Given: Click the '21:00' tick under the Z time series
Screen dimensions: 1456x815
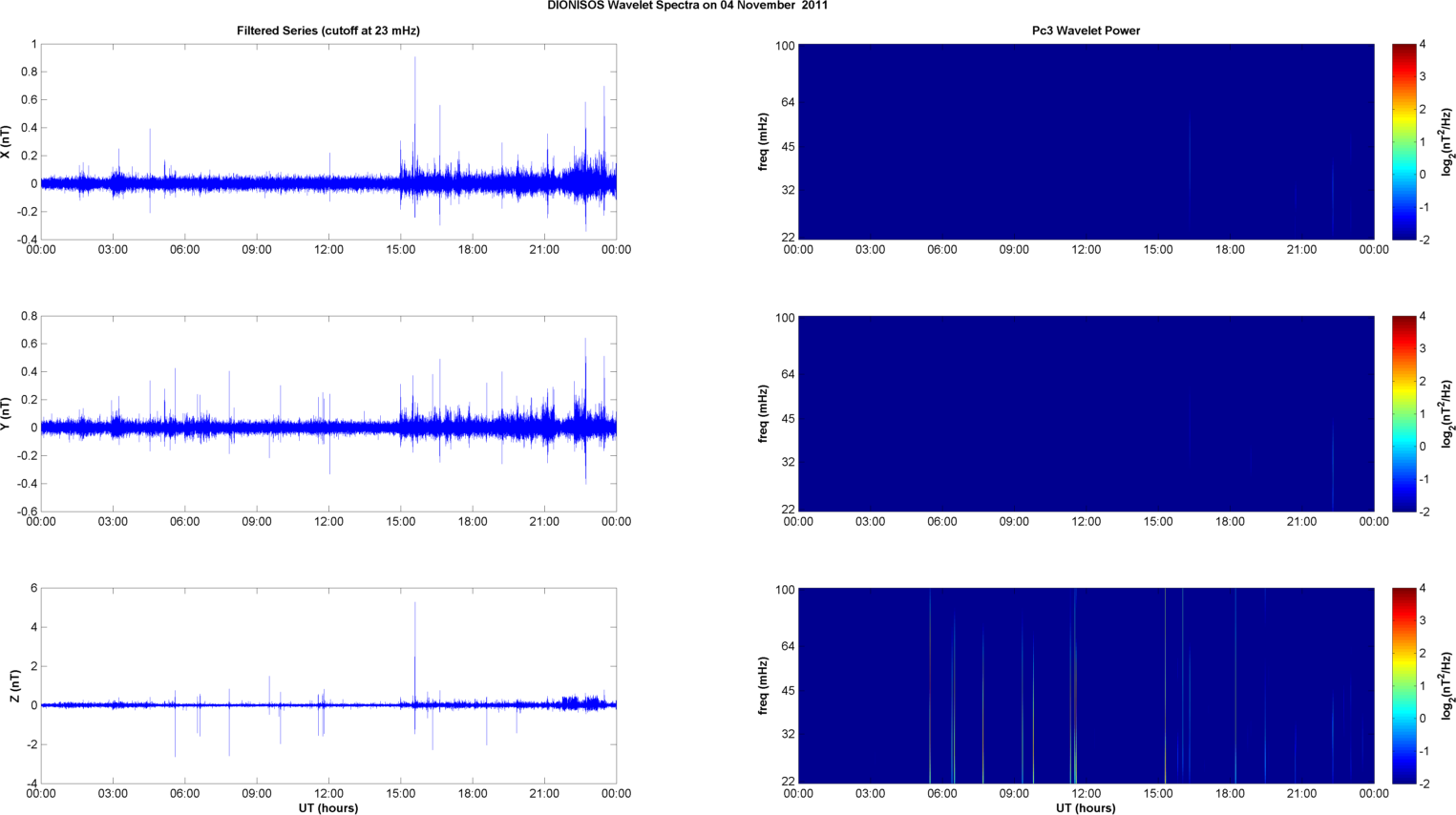Looking at the screenshot, I should pos(544,794).
